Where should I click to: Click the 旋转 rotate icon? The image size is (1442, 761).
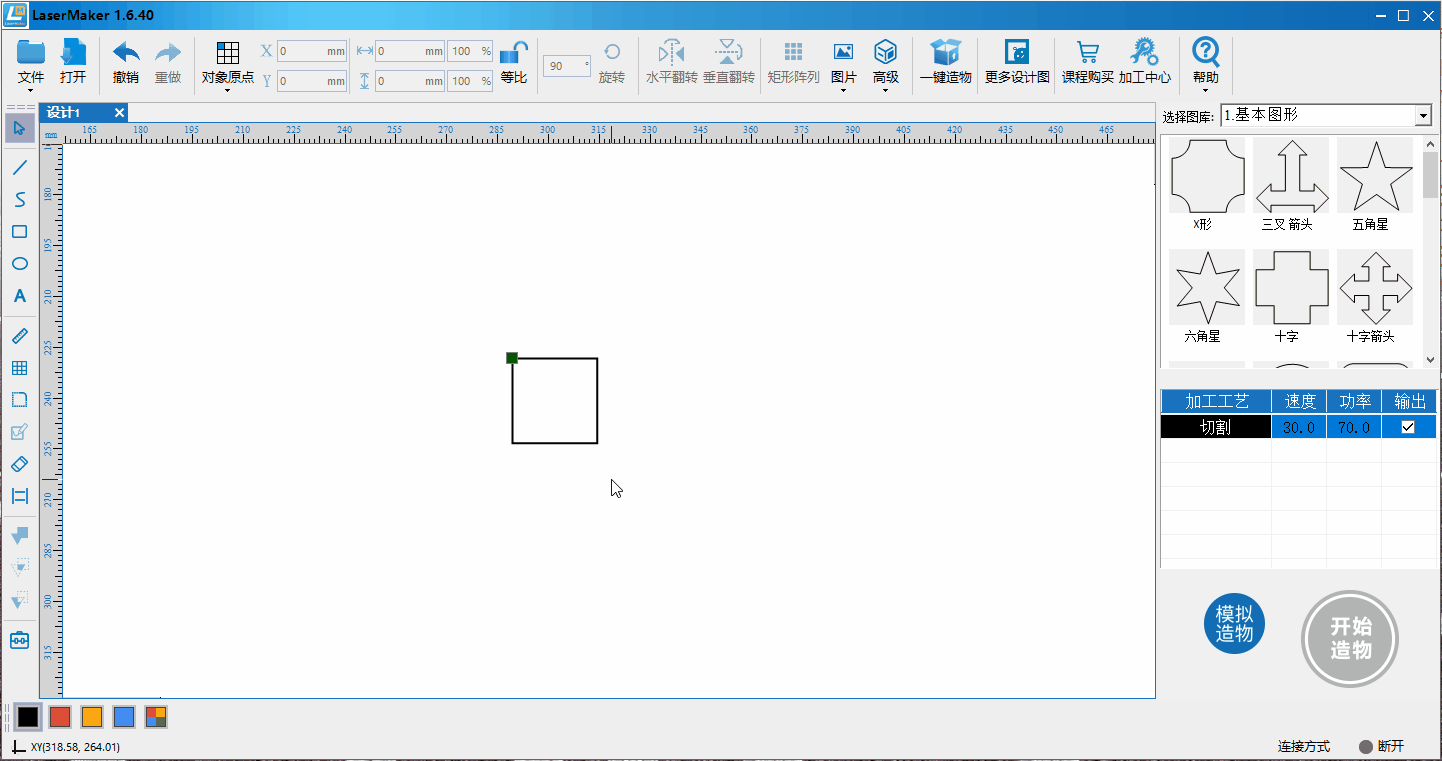612,52
